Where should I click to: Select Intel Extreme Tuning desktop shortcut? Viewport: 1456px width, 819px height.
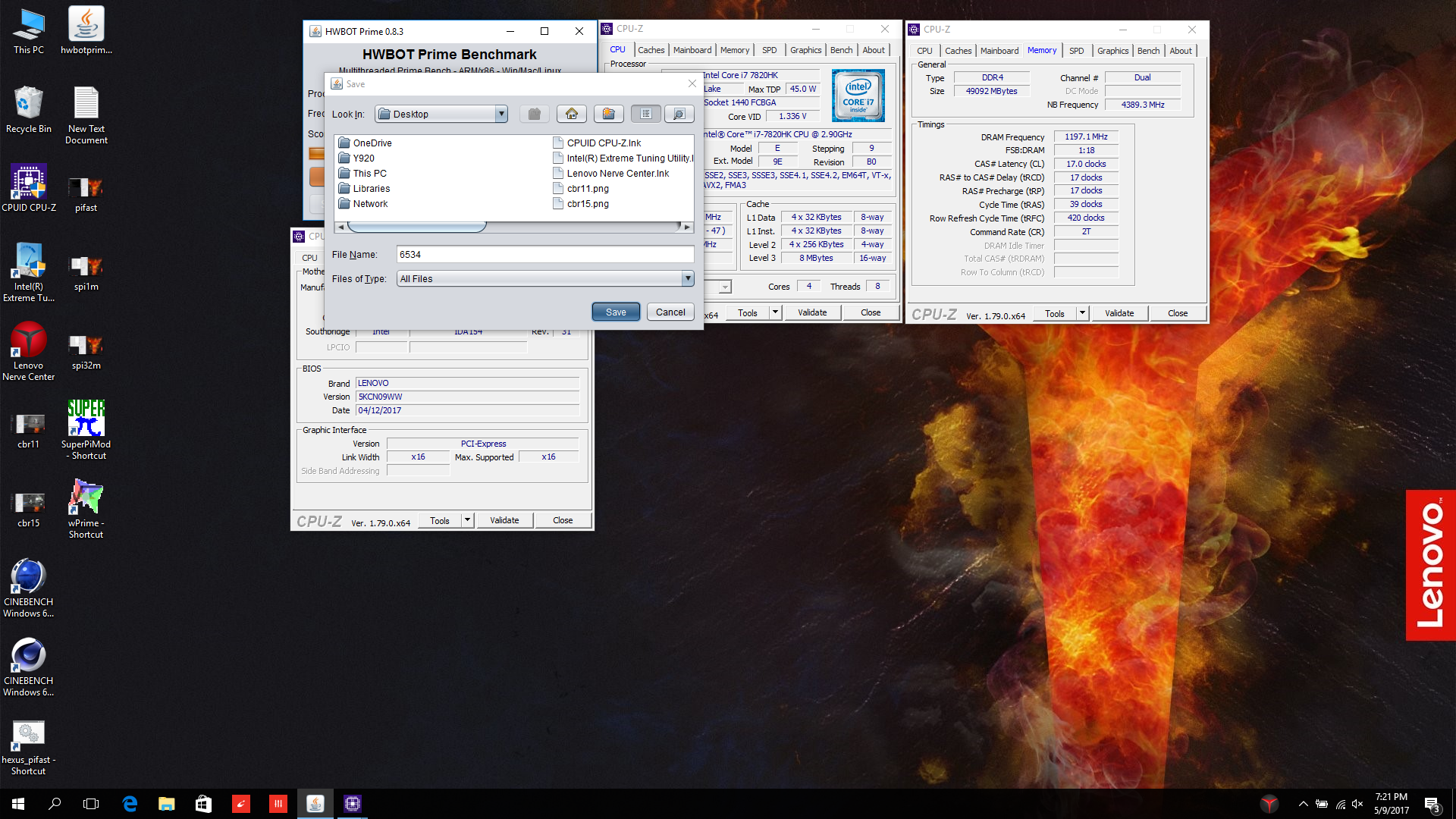[29, 273]
